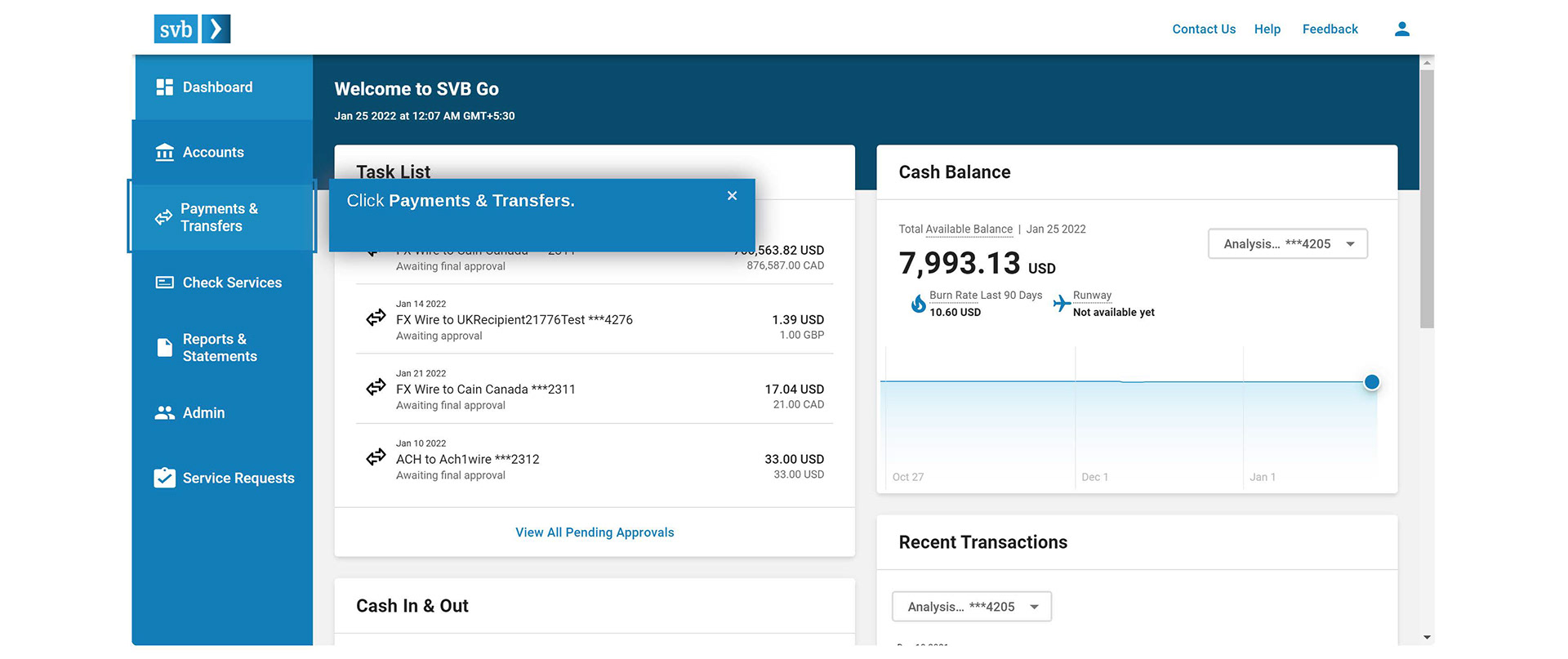
Task: Click the blue data point on balance chart
Action: 1372,382
